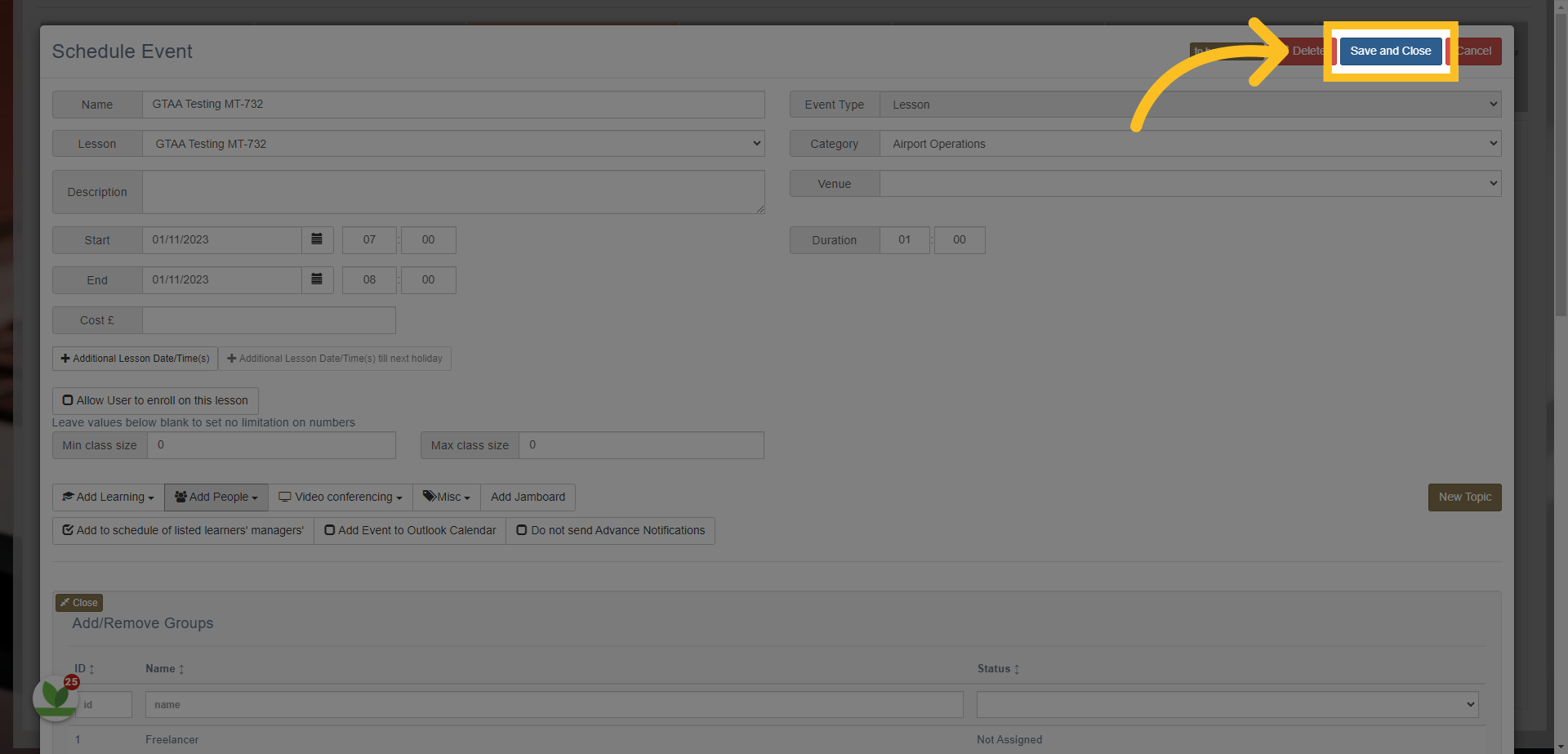The height and width of the screenshot is (754, 1568).
Task: Click the groups name filter field
Action: [555, 705]
